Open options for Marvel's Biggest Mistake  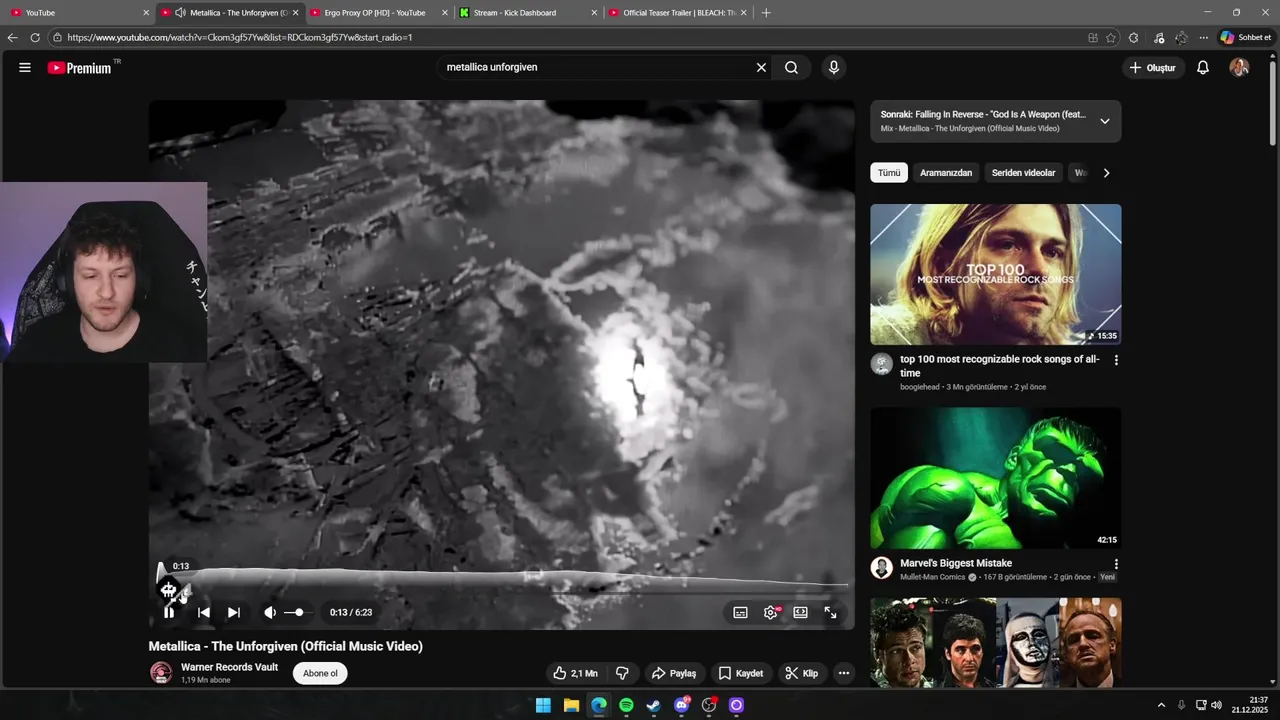click(x=1116, y=564)
